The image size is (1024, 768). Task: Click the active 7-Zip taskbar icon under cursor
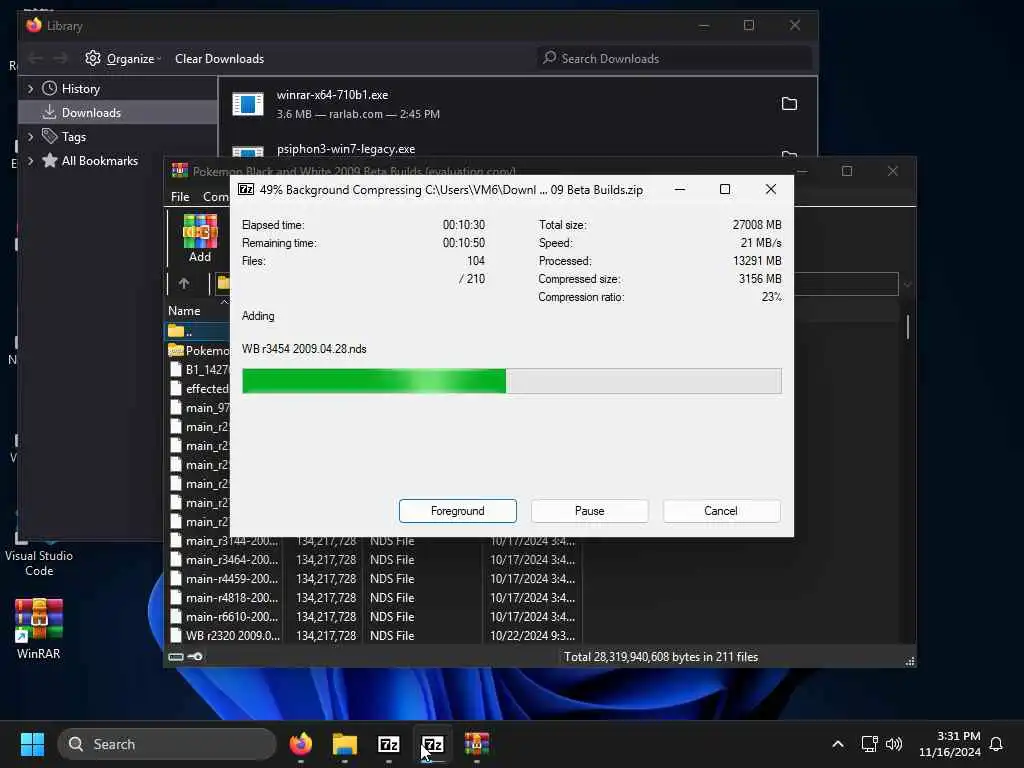[x=432, y=744]
